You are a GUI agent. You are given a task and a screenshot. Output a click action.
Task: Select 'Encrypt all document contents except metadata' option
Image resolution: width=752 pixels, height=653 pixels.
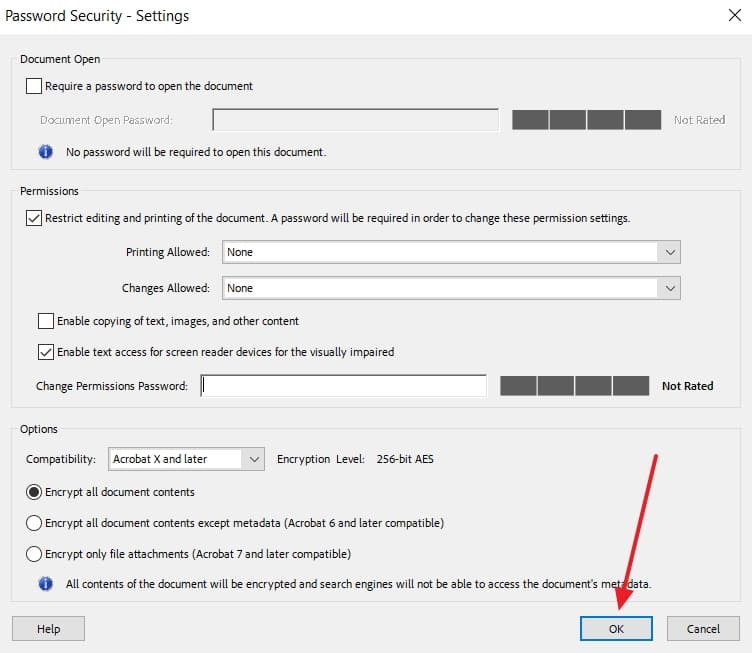(34, 523)
